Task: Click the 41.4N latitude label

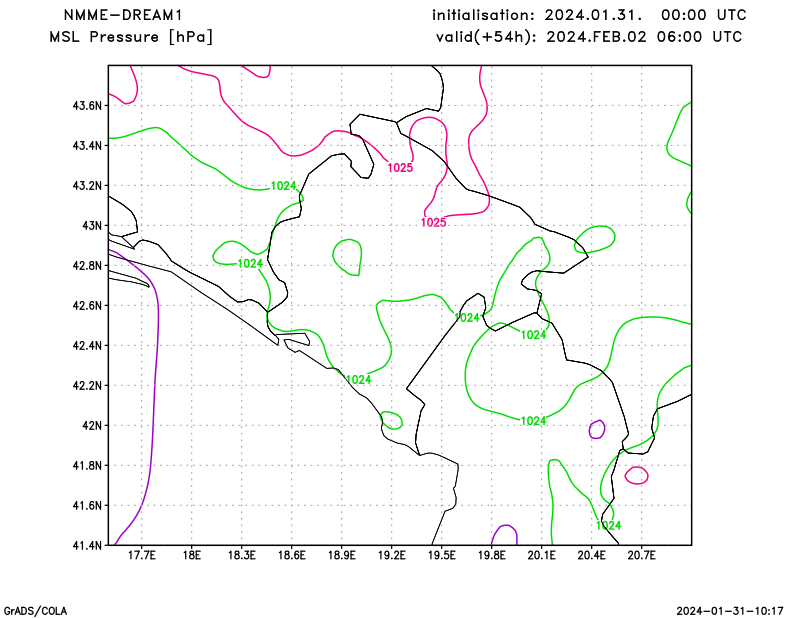Action: pos(87,545)
